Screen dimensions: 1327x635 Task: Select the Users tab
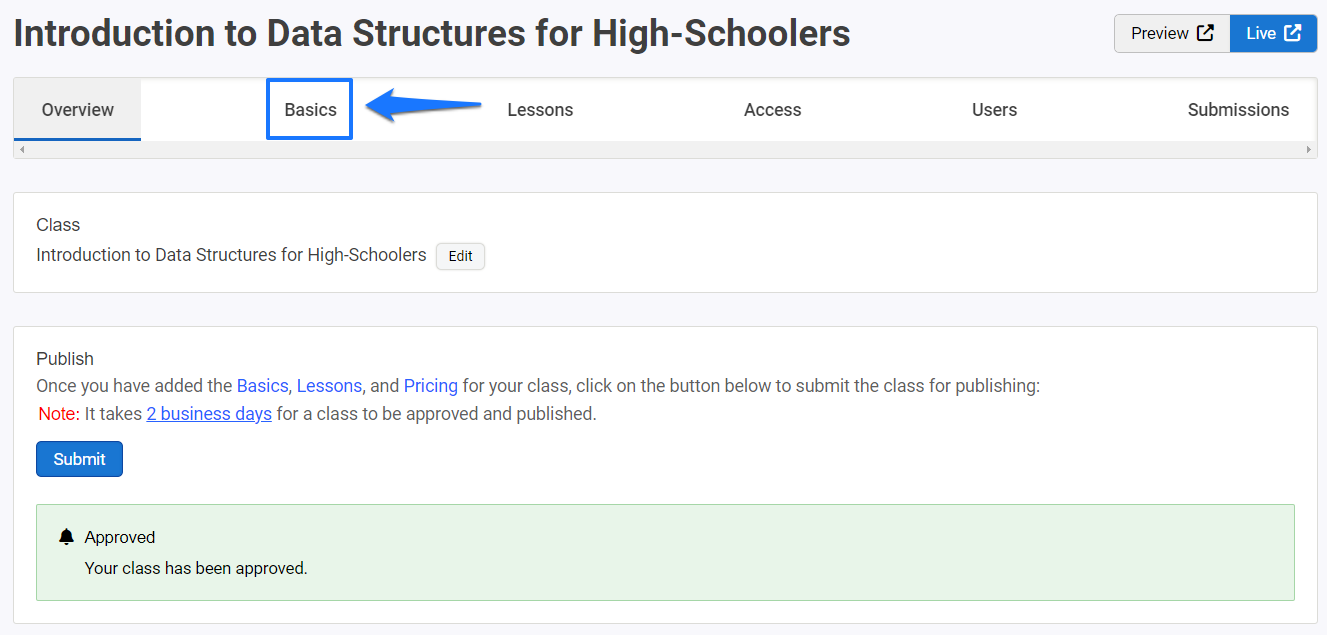point(994,110)
